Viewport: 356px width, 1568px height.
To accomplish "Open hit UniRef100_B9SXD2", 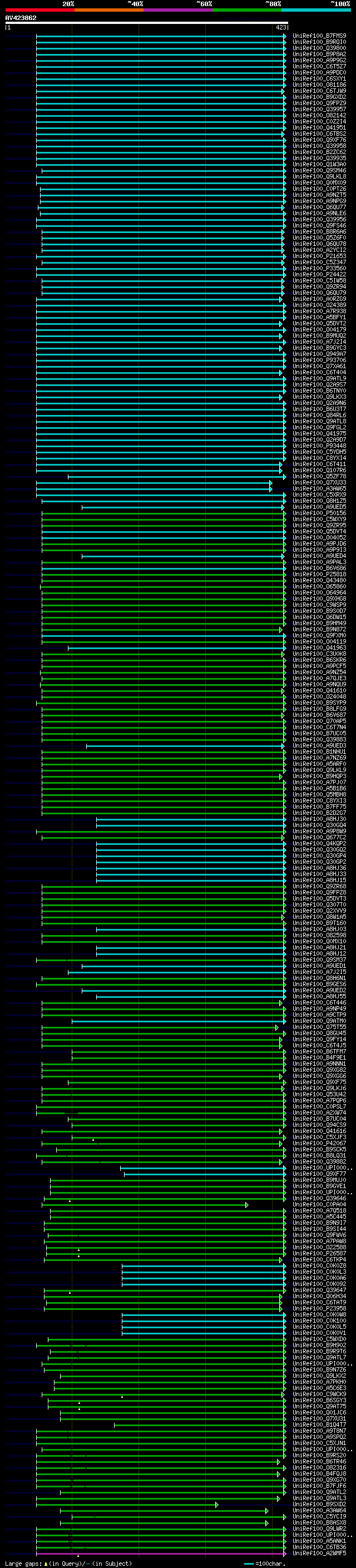I will click(319, 1504).
